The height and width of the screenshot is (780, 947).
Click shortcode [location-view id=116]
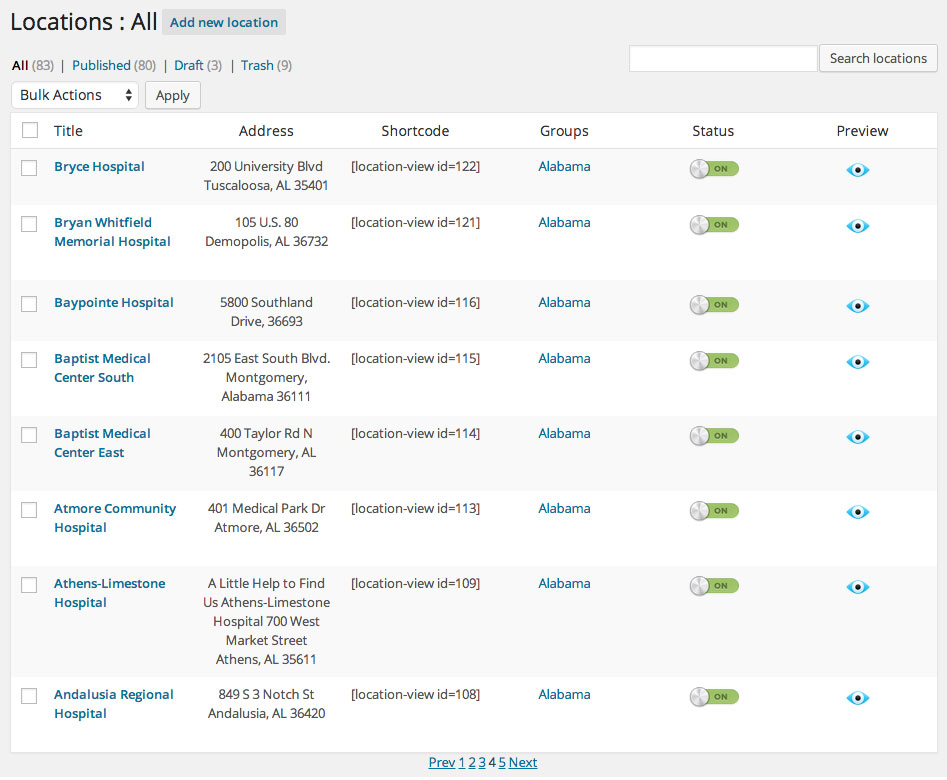pos(416,303)
